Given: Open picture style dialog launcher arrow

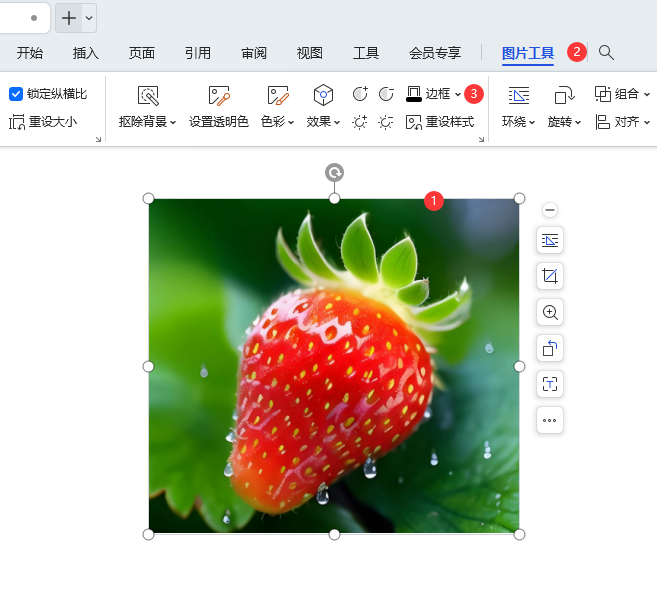Looking at the screenshot, I should [481, 139].
